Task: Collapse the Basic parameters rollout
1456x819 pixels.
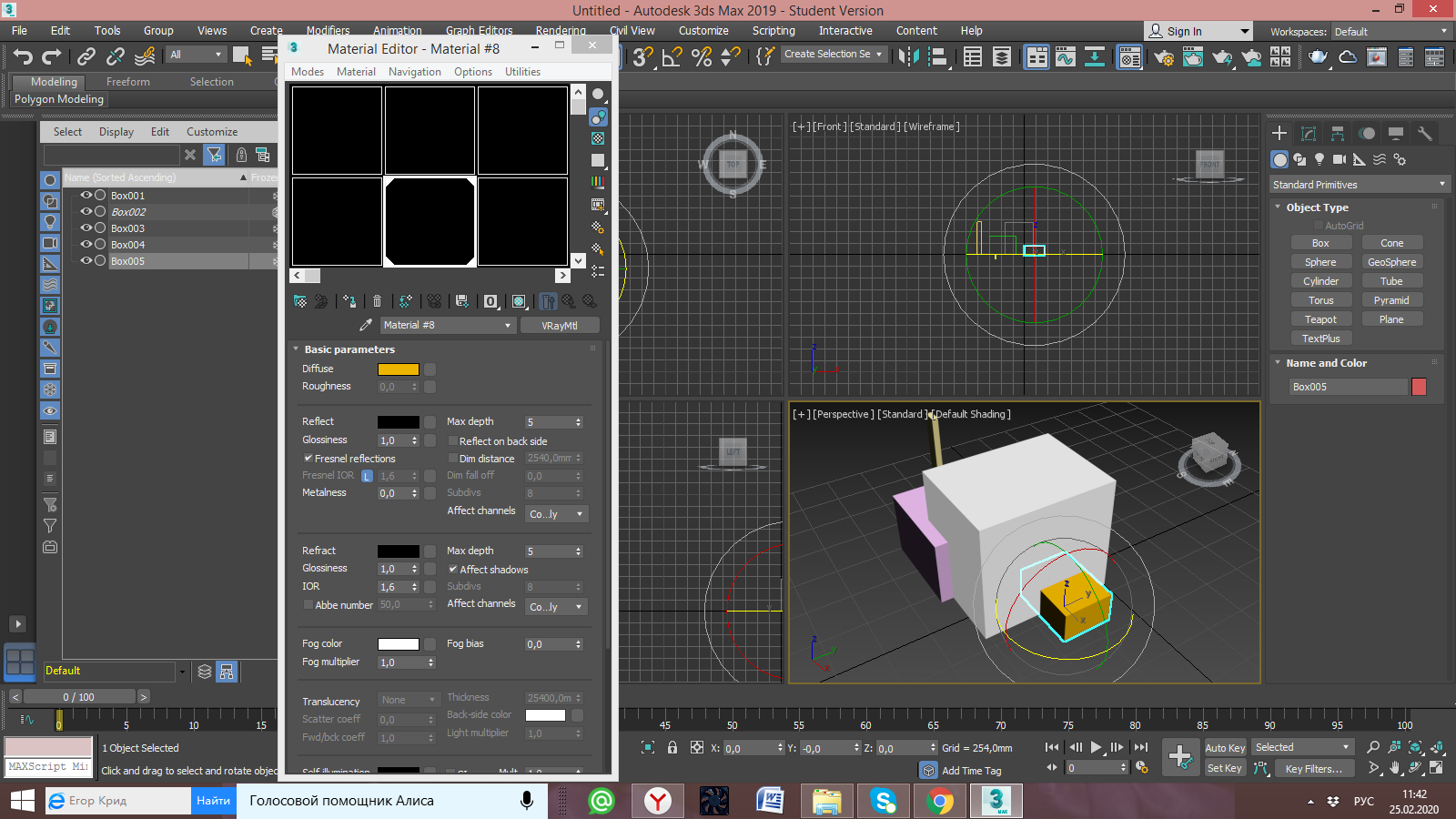Action: [297, 349]
